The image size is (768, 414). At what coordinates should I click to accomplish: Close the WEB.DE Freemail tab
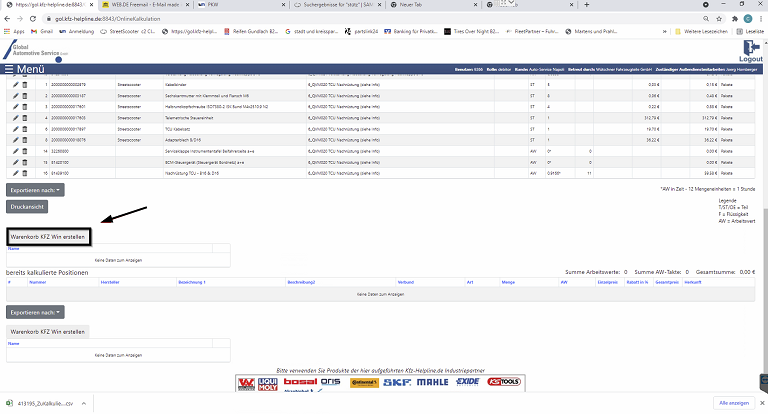pyautogui.click(x=187, y=5)
